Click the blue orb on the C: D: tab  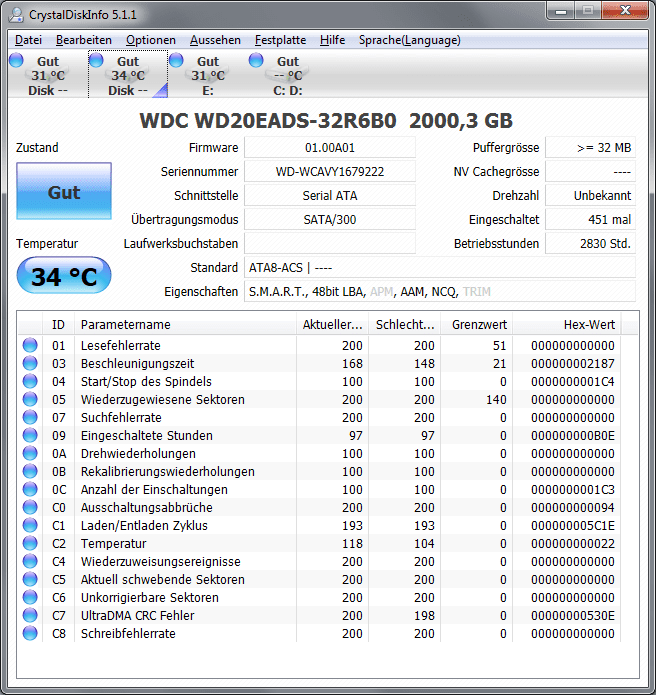[x=256, y=60]
